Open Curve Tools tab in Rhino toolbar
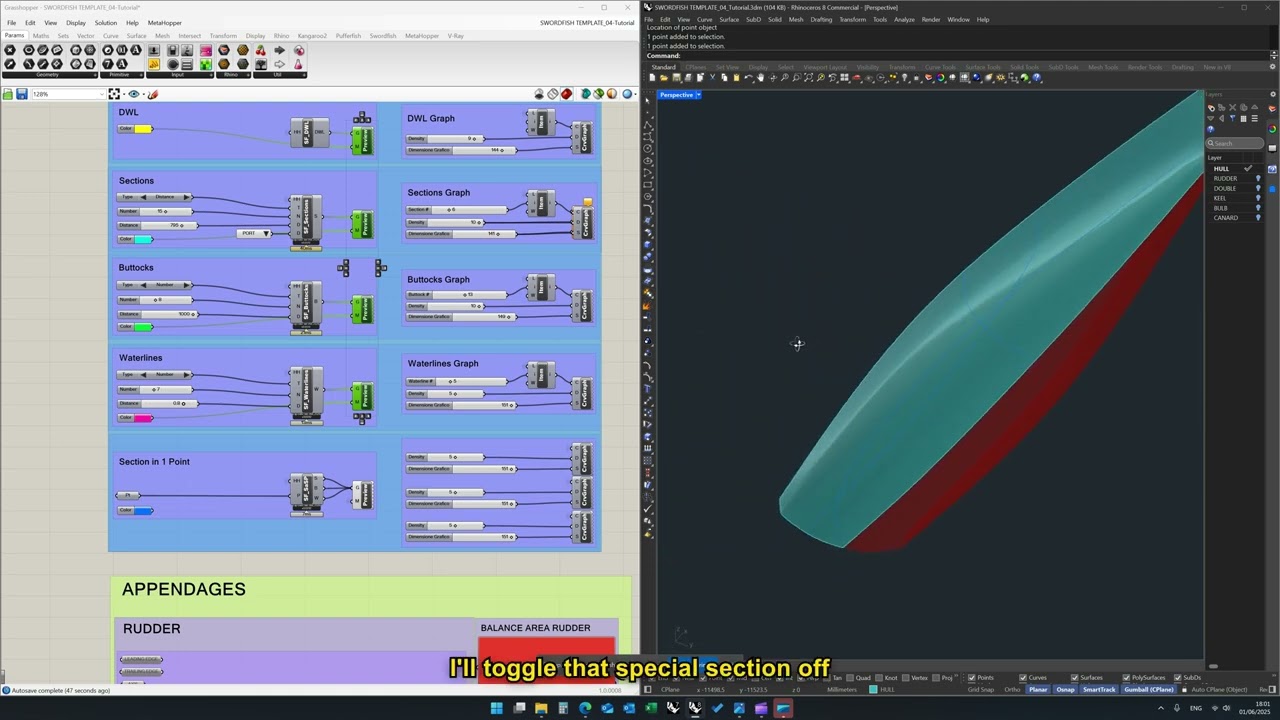The height and width of the screenshot is (720, 1280). point(940,67)
